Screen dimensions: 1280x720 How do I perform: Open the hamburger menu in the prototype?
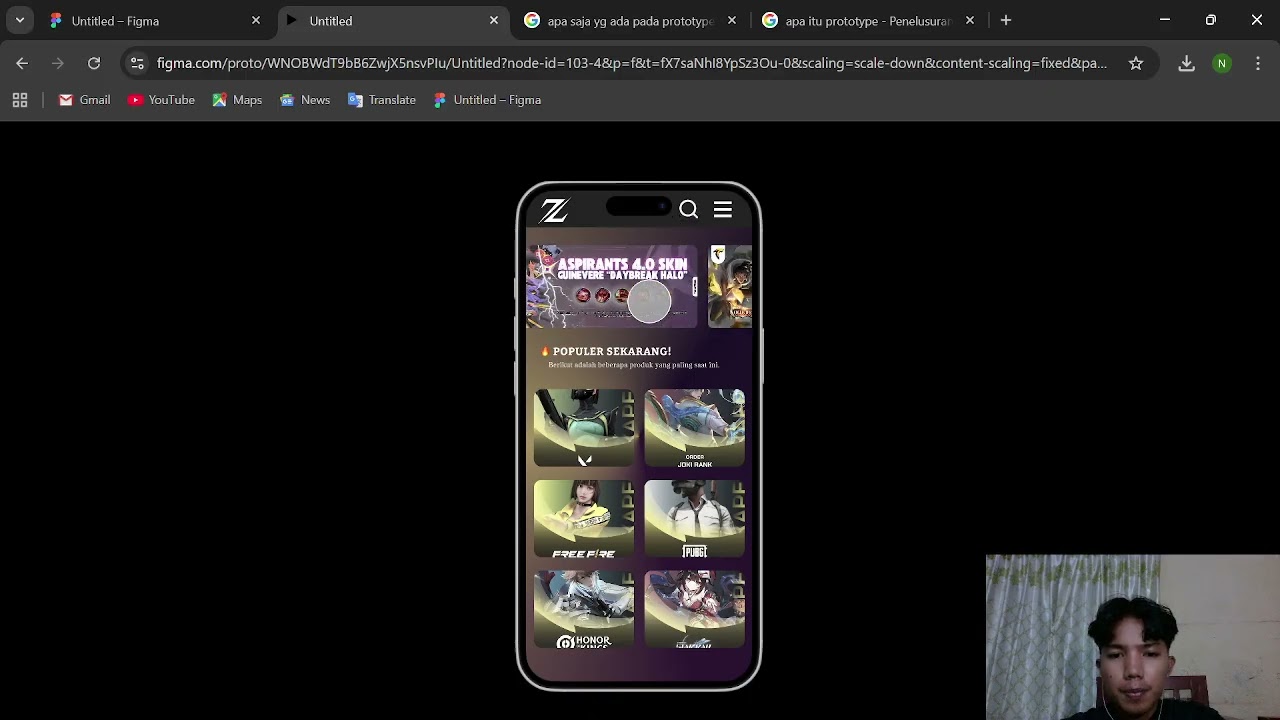723,209
